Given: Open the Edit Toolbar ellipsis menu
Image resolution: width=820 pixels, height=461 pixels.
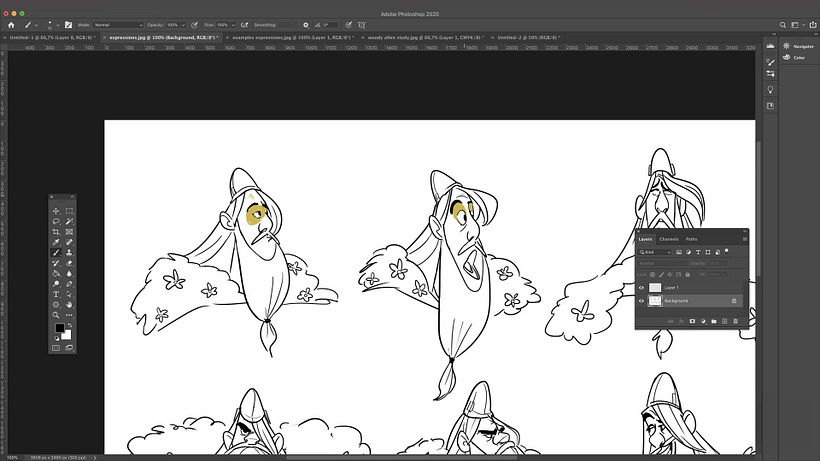Looking at the screenshot, I should click(x=69, y=315).
